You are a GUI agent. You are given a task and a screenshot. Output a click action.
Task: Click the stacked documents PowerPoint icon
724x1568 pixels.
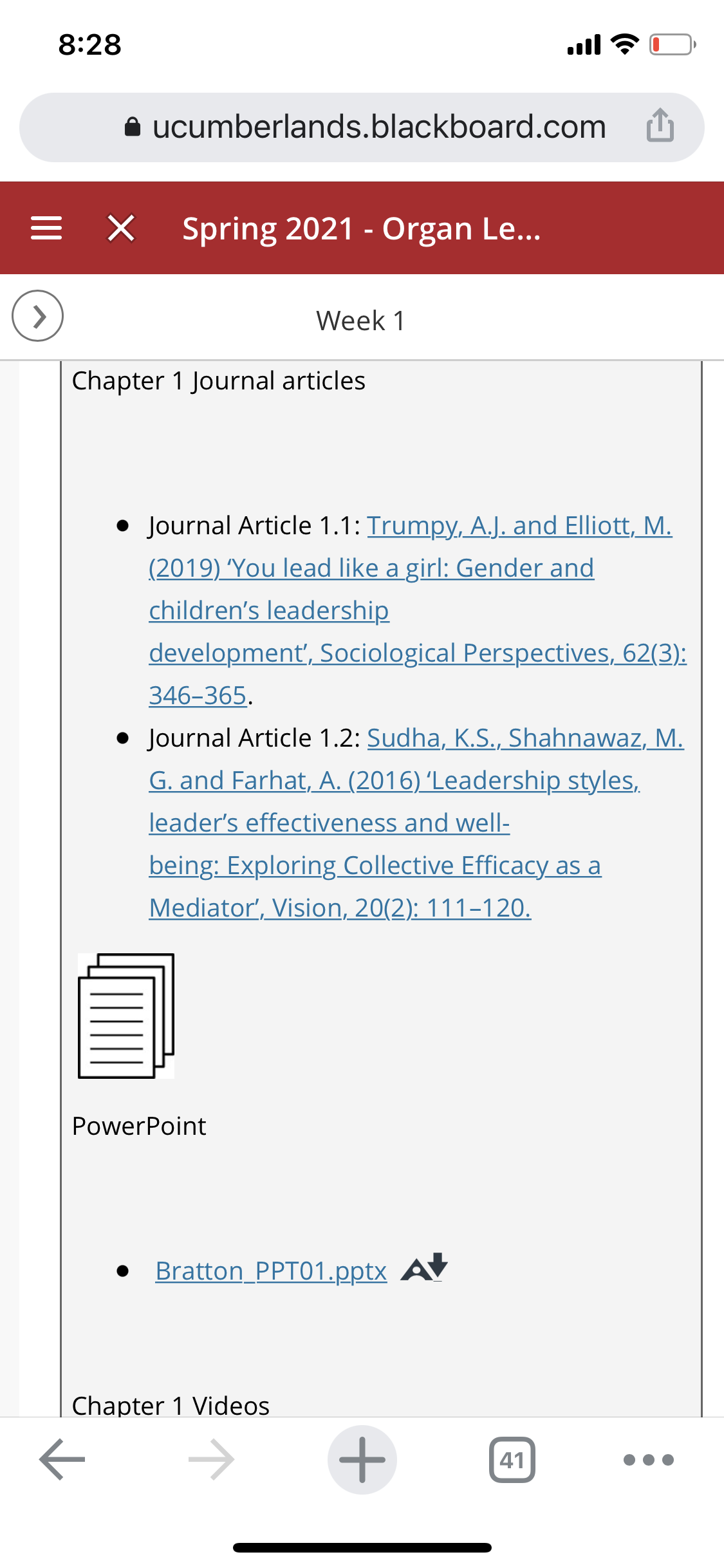pyautogui.click(x=126, y=1016)
